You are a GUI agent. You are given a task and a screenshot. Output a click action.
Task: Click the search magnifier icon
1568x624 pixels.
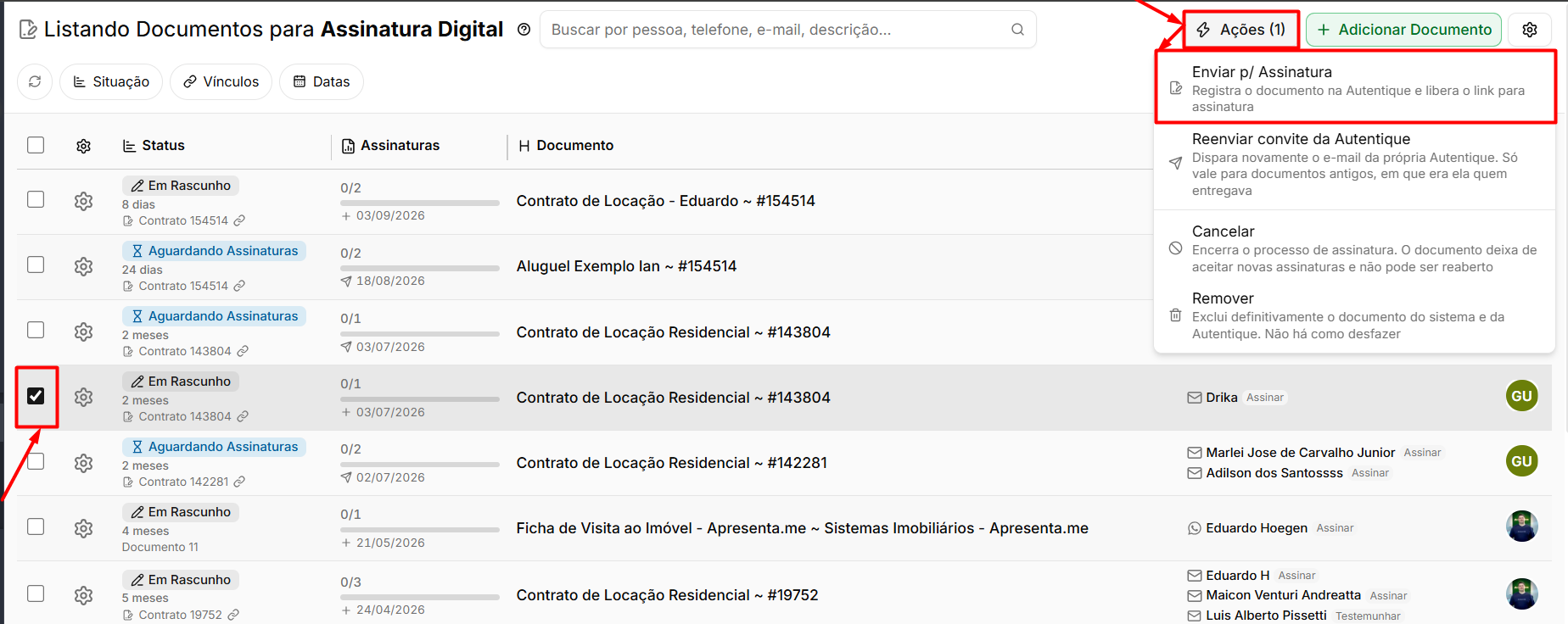click(x=1017, y=30)
